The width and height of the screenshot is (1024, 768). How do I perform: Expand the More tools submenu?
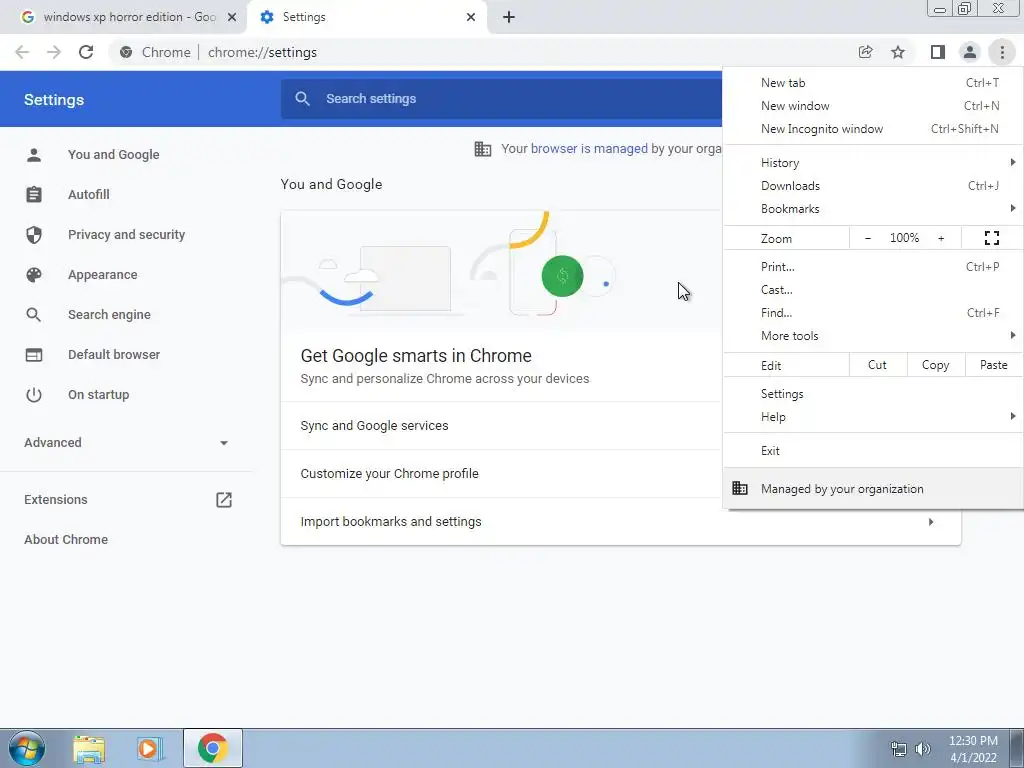point(872,336)
